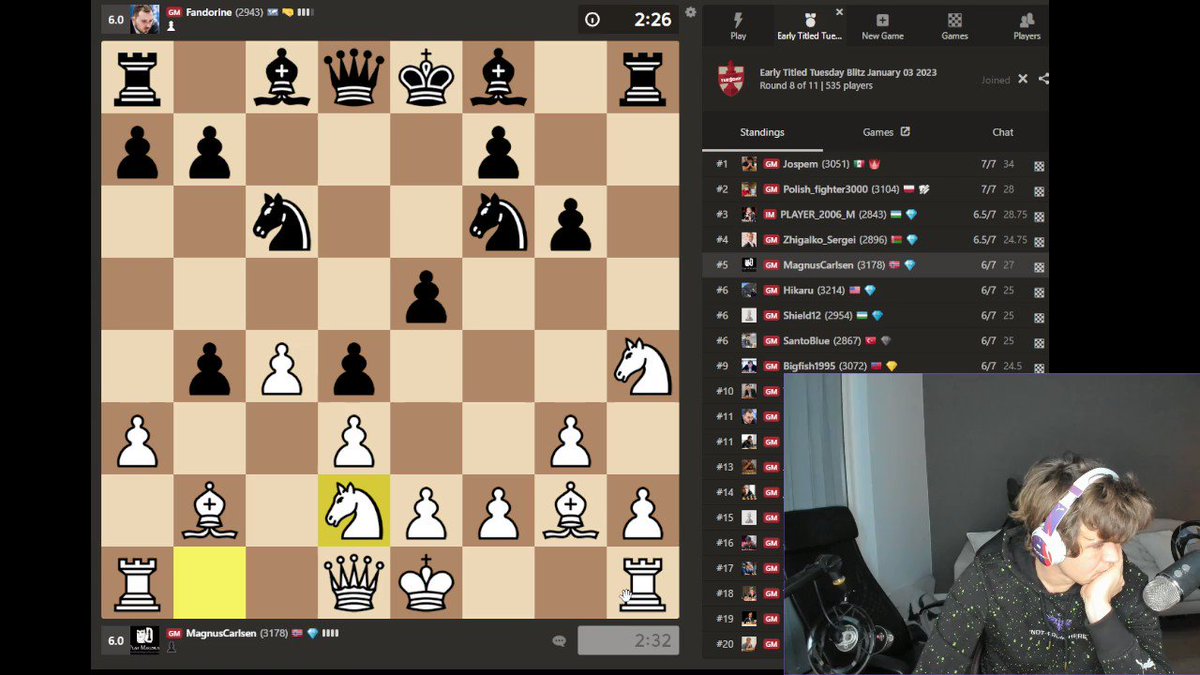Open the Early Titled Tuesday shield logo

click(731, 79)
